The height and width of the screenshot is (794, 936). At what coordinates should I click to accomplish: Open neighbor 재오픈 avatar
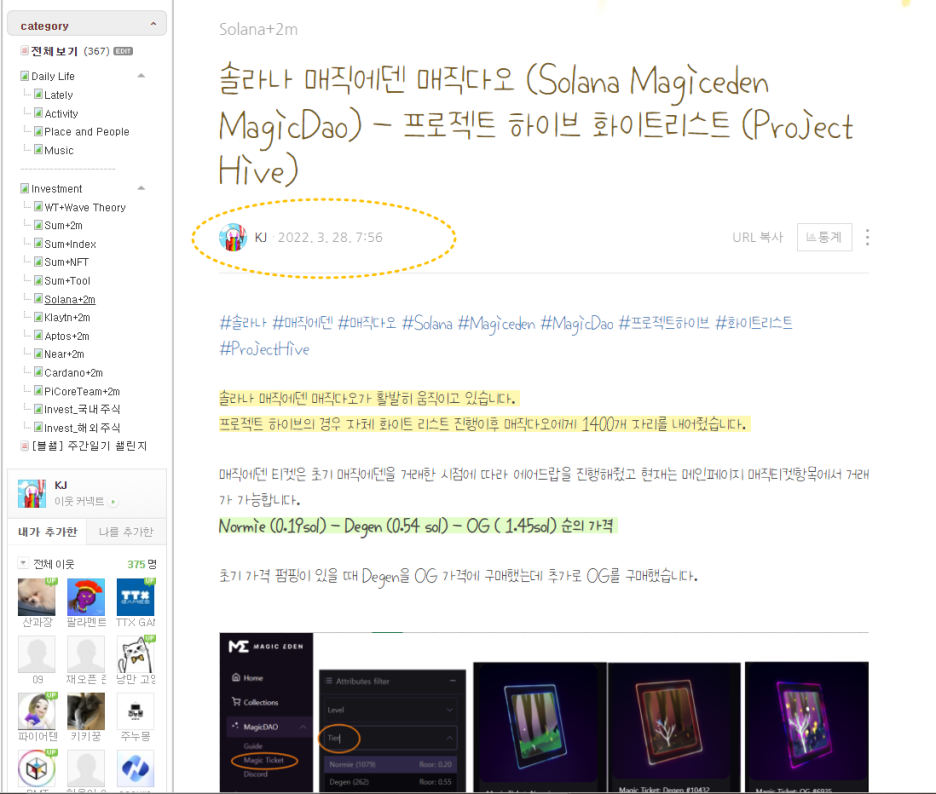pos(86,654)
